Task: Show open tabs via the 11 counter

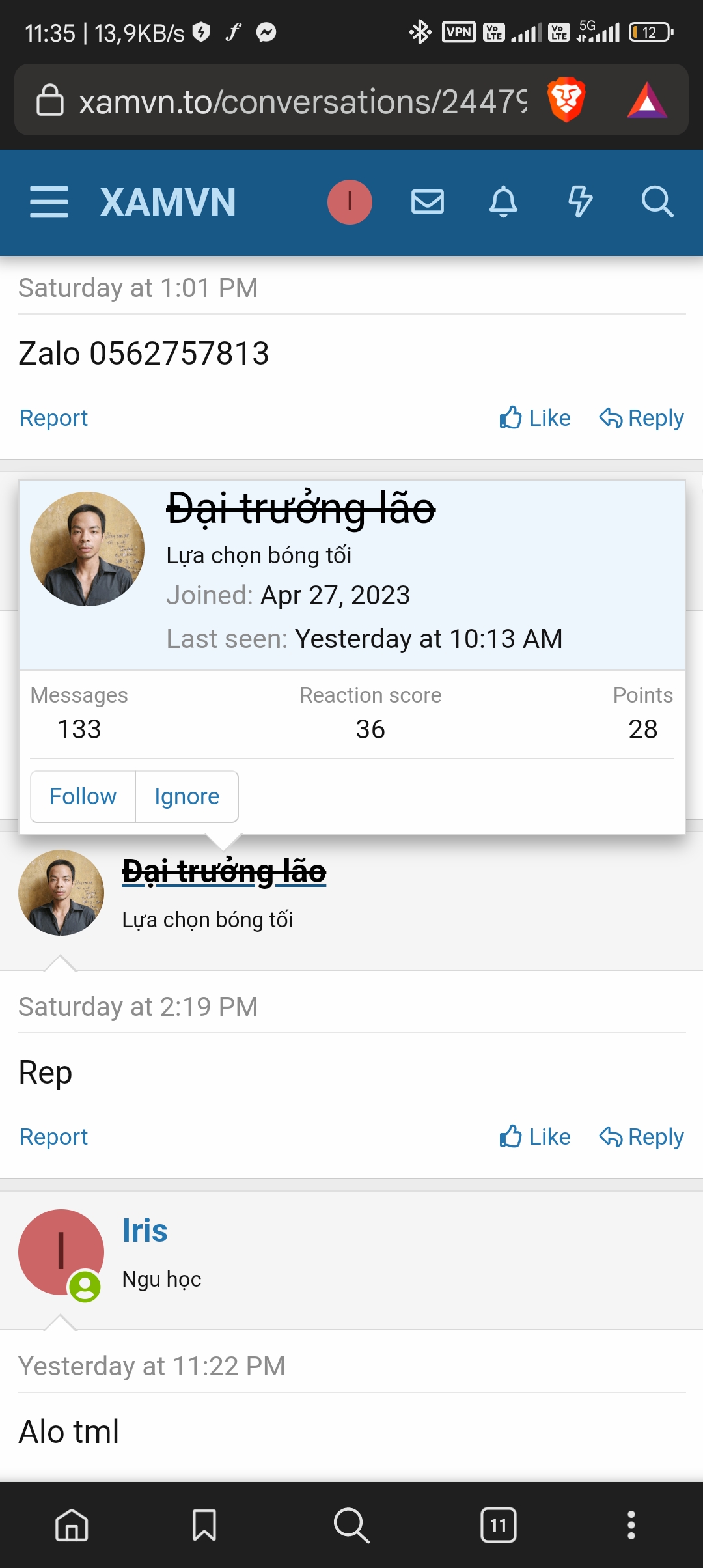Action: tap(499, 1525)
